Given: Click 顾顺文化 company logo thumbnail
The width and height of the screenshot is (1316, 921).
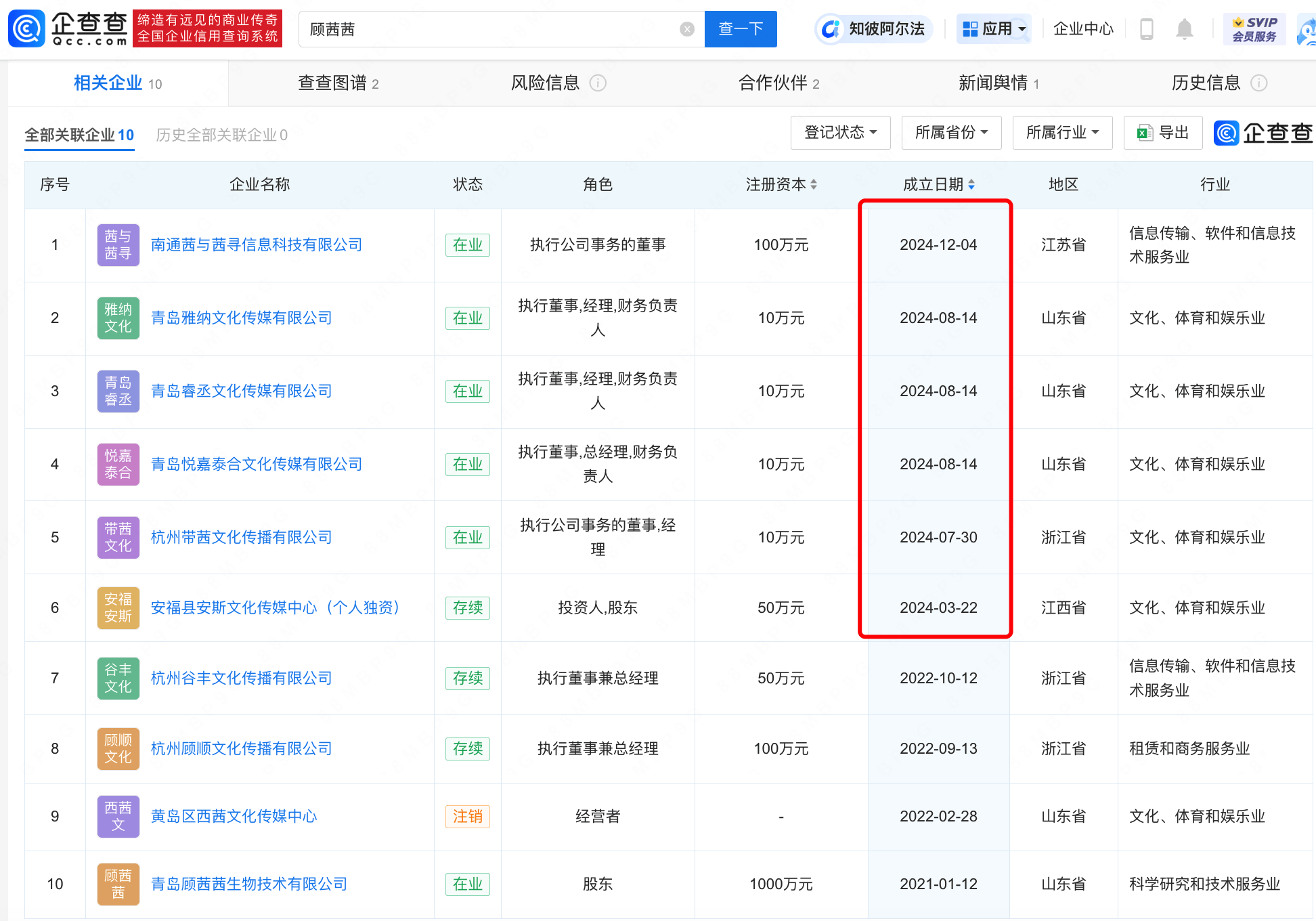Looking at the screenshot, I should pos(118,749).
